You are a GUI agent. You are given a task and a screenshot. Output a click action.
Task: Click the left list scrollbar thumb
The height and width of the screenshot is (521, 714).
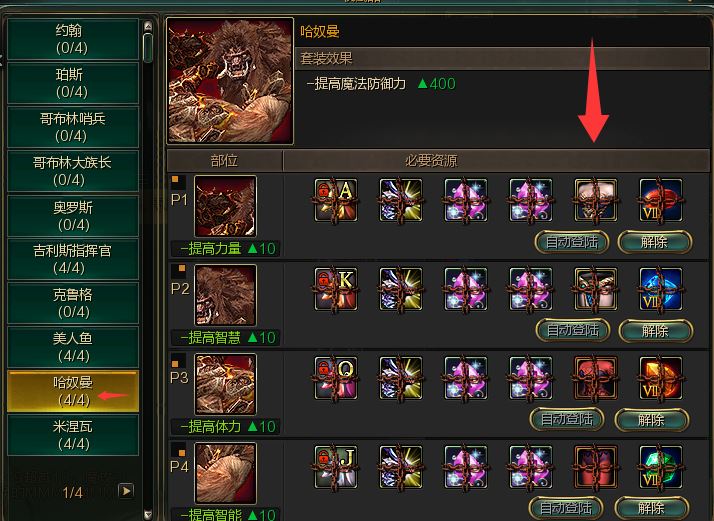[x=148, y=47]
